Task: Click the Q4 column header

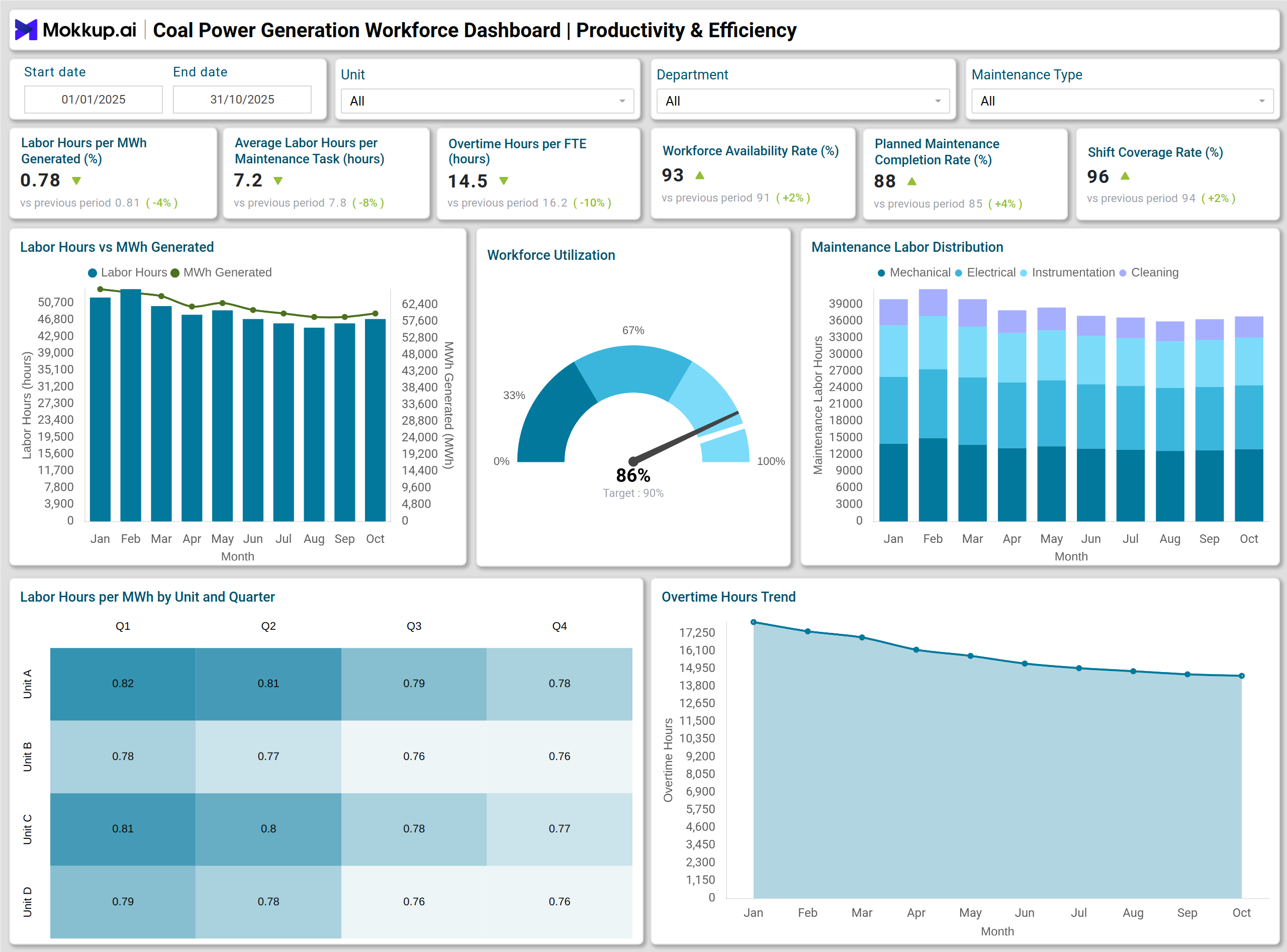Action: point(560,626)
